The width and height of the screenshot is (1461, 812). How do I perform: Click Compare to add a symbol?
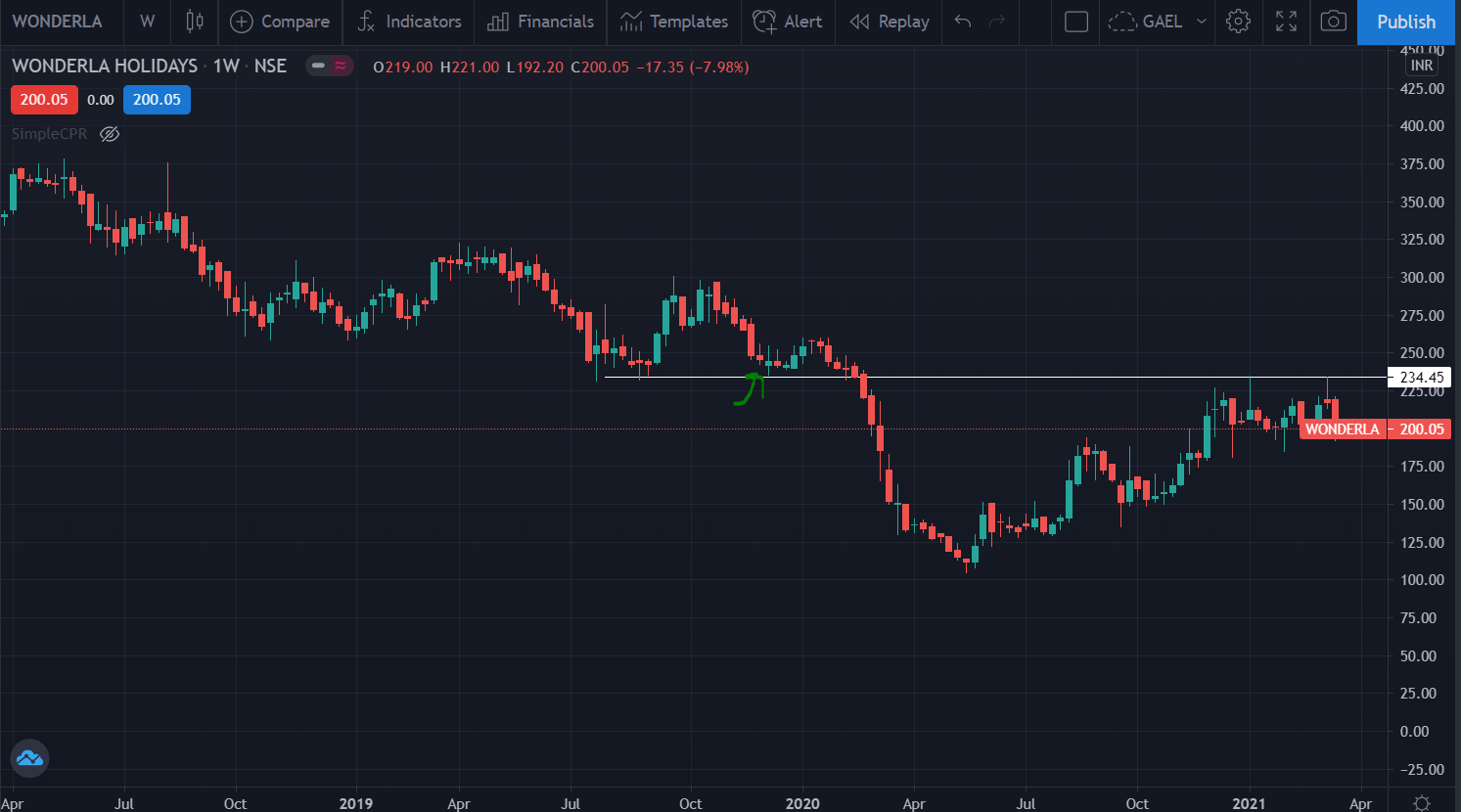(280, 22)
